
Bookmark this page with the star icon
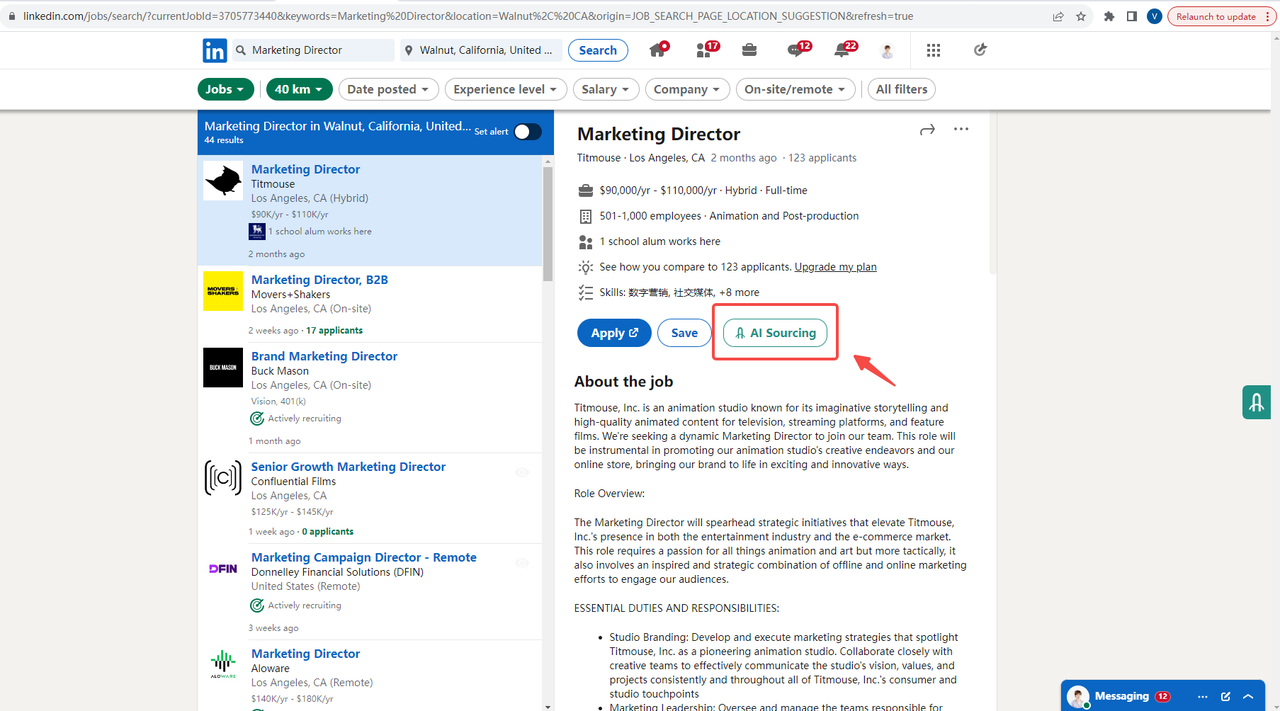pyautogui.click(x=1082, y=16)
